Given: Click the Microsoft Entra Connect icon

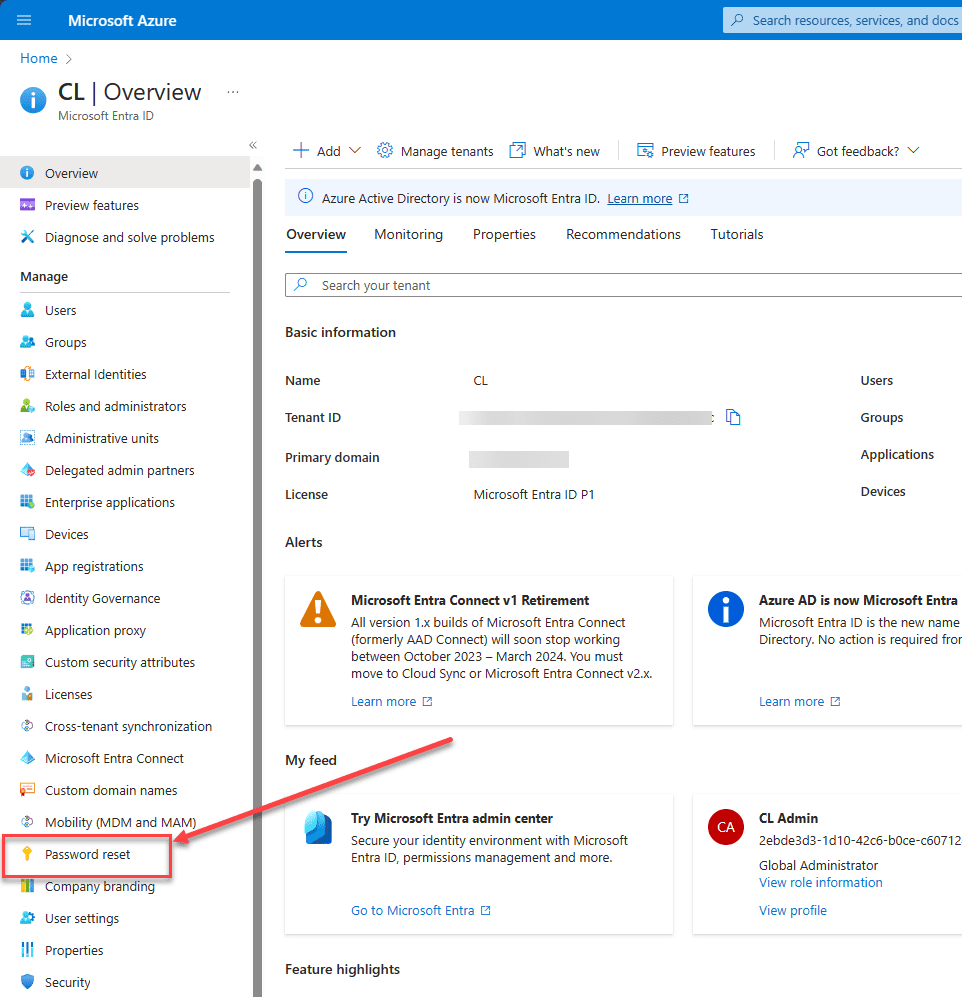Looking at the screenshot, I should pyautogui.click(x=27, y=758).
